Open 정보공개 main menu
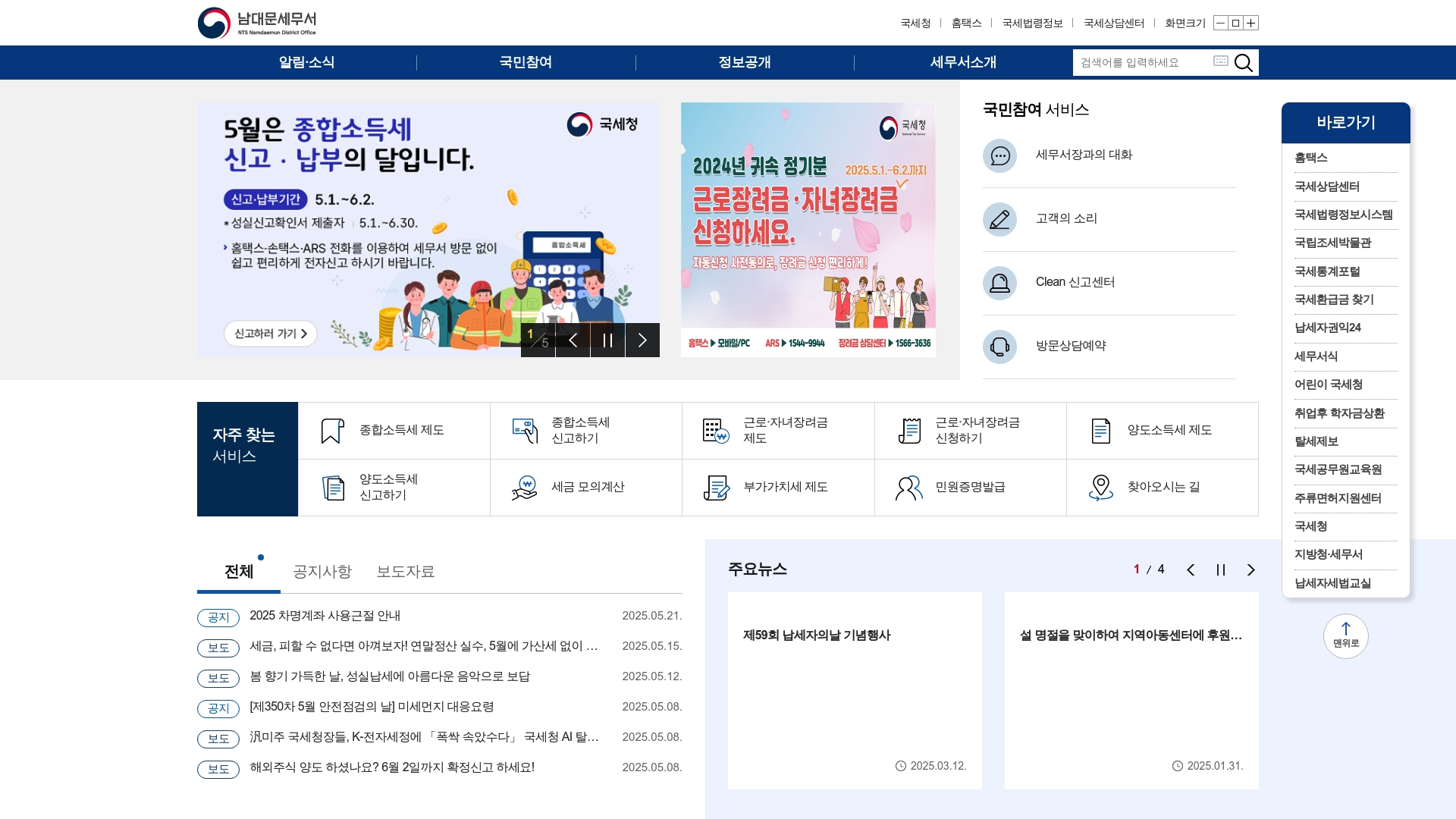The width and height of the screenshot is (1456, 819). coord(745,62)
